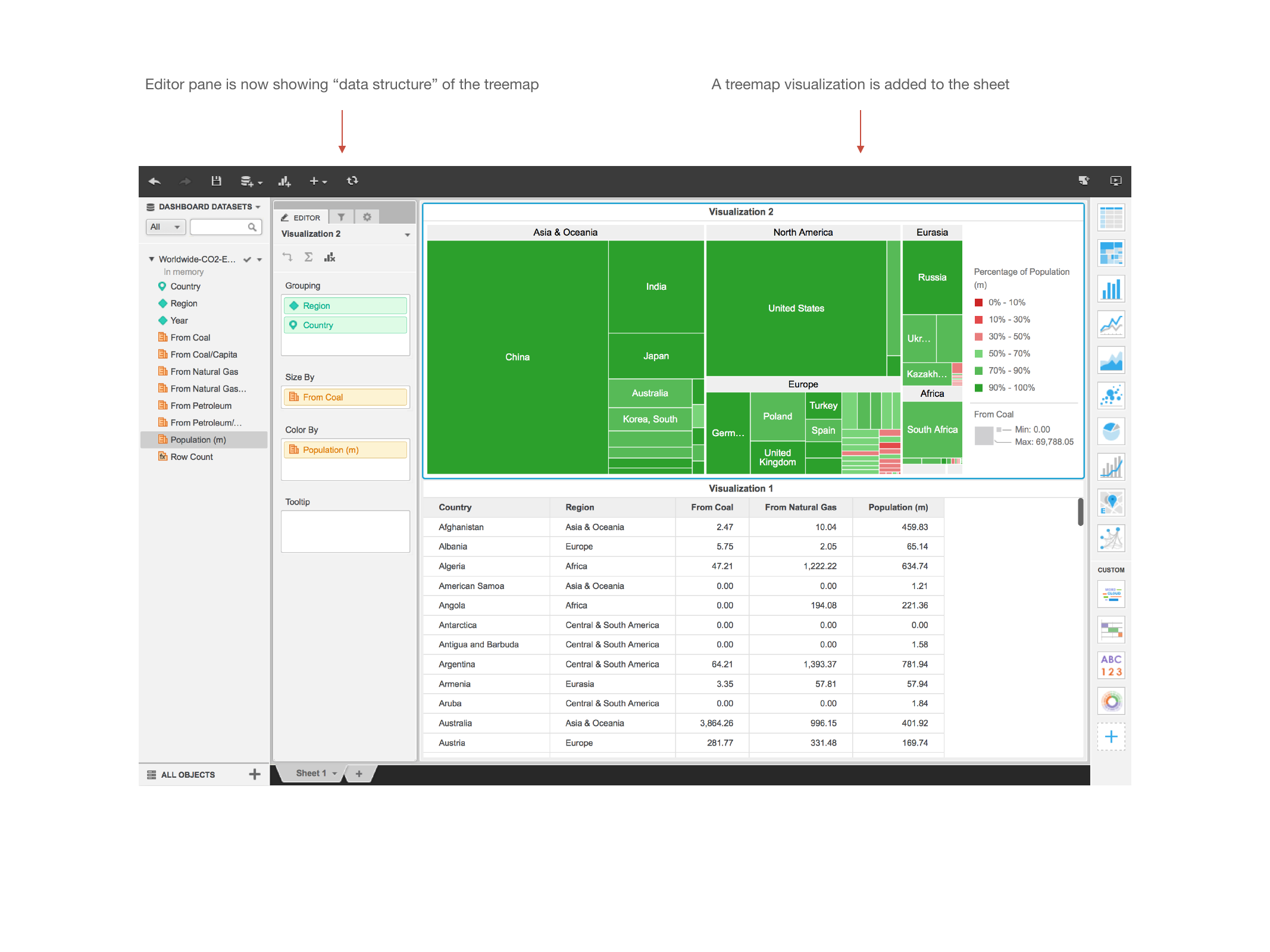1270x952 pixels.
Task: Select Population (m) in Color By zone
Action: tap(345, 450)
